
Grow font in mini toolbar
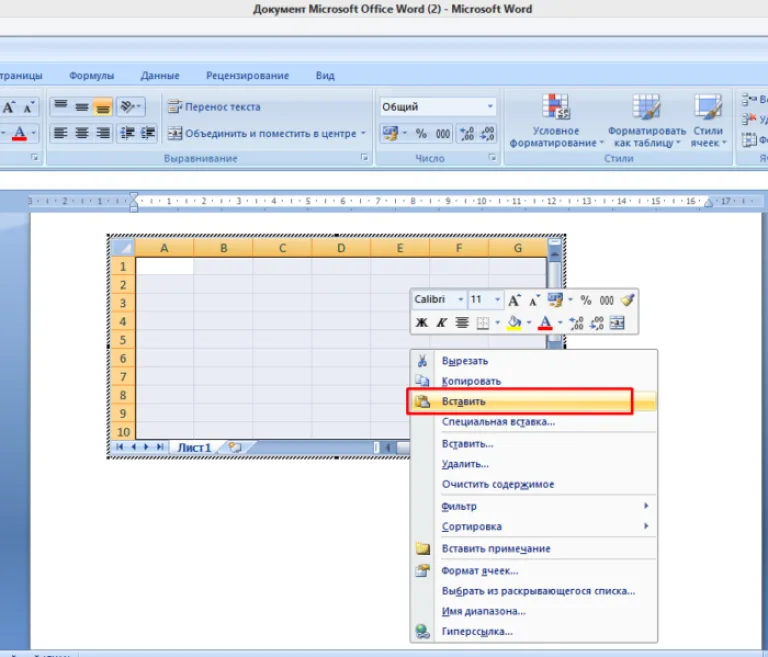(x=514, y=300)
